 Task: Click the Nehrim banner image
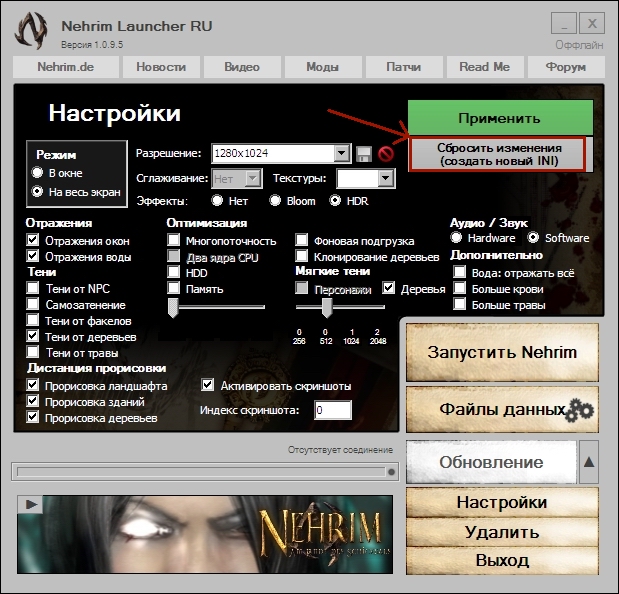205,534
